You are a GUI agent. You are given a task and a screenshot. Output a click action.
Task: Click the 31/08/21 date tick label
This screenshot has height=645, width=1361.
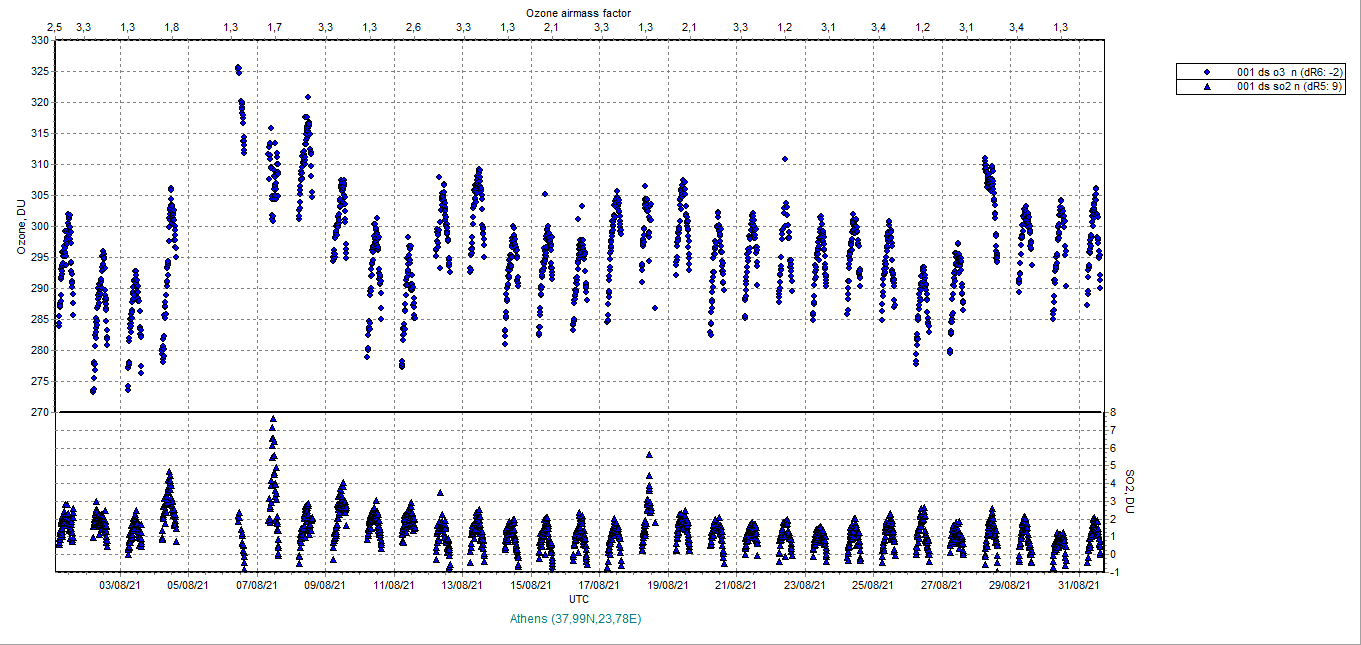(1081, 586)
